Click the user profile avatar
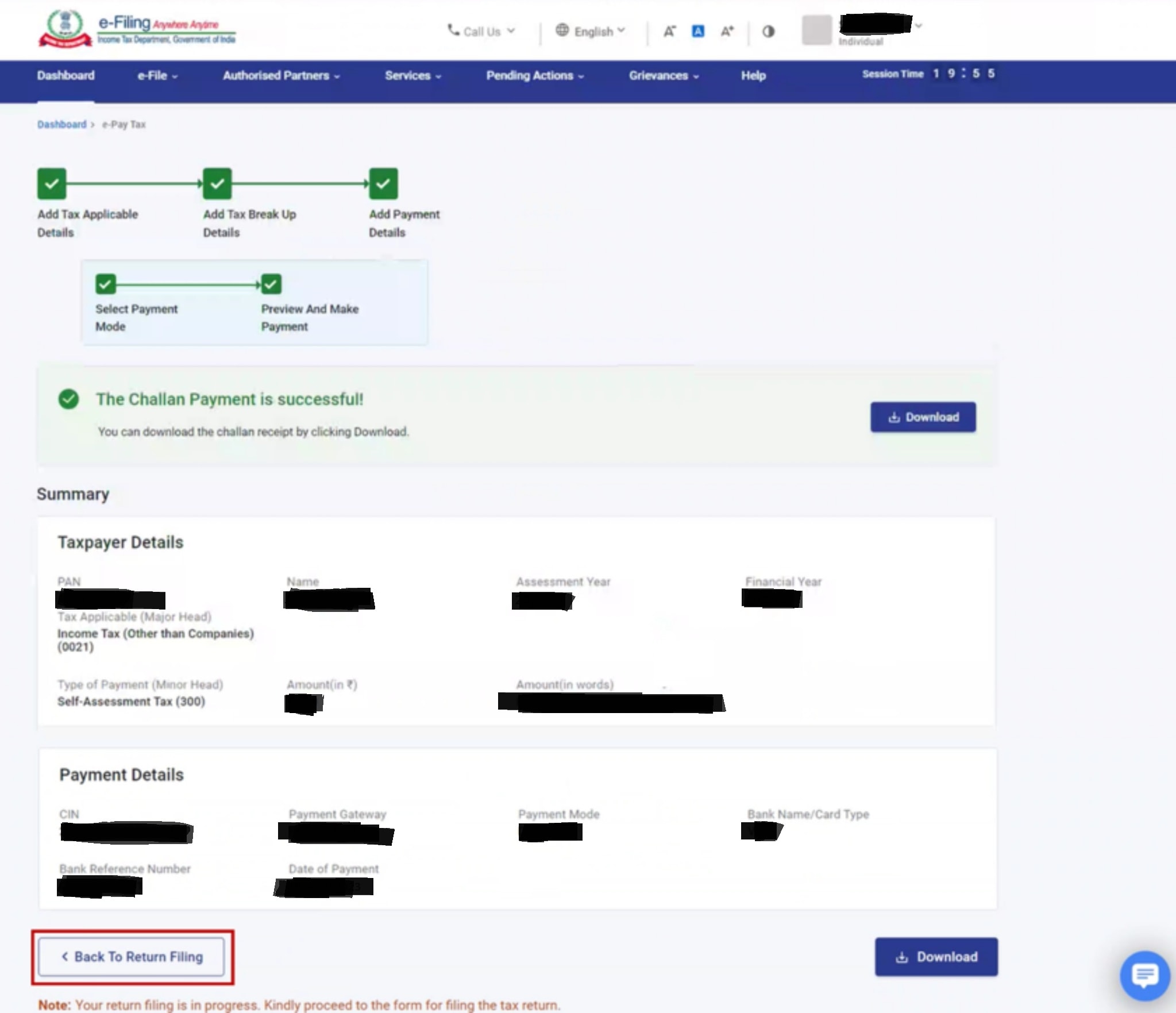The height and width of the screenshot is (1013, 1176). 816,30
